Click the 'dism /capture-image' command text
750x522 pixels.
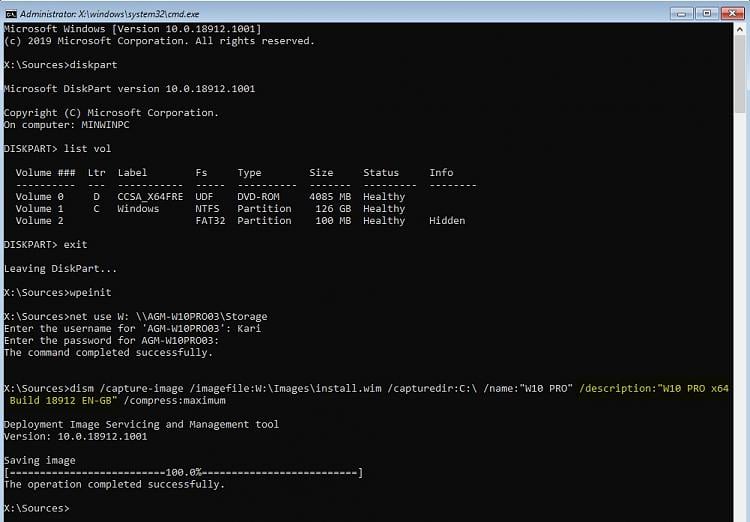(126, 389)
